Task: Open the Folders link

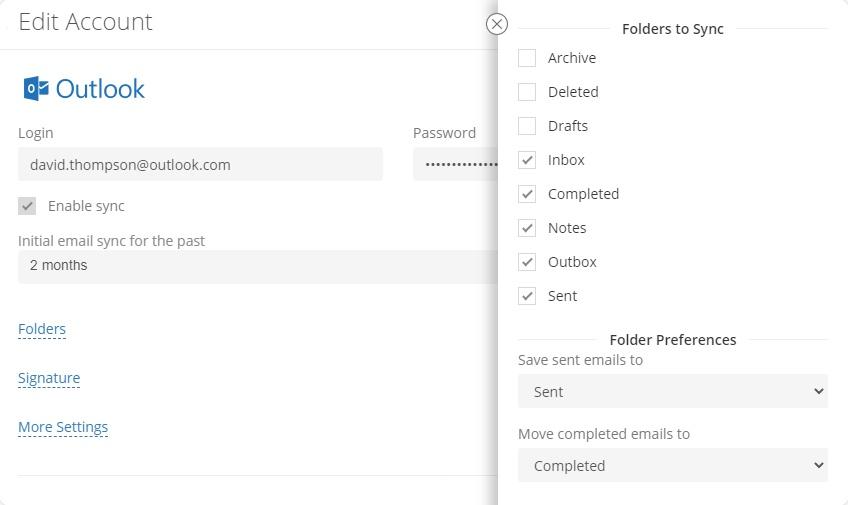Action: (x=42, y=329)
